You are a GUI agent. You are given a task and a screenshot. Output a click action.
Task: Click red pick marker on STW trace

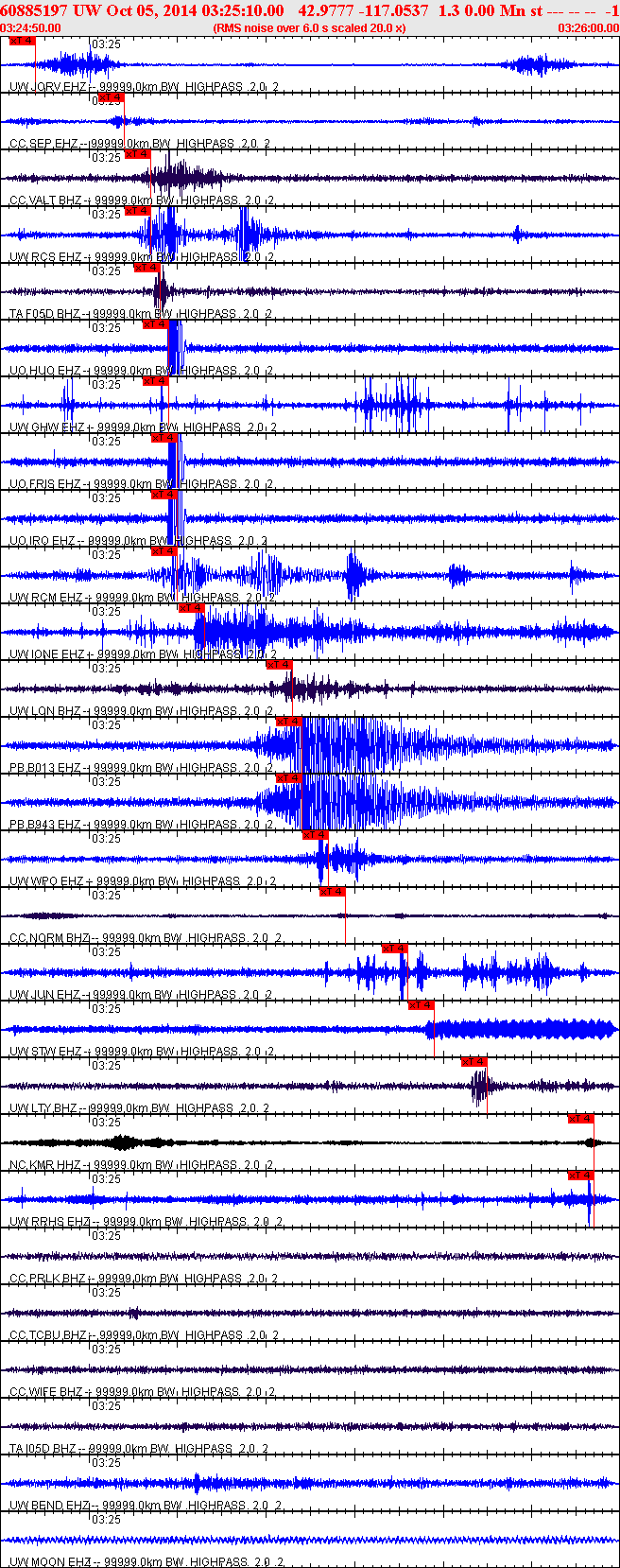tap(421, 1005)
